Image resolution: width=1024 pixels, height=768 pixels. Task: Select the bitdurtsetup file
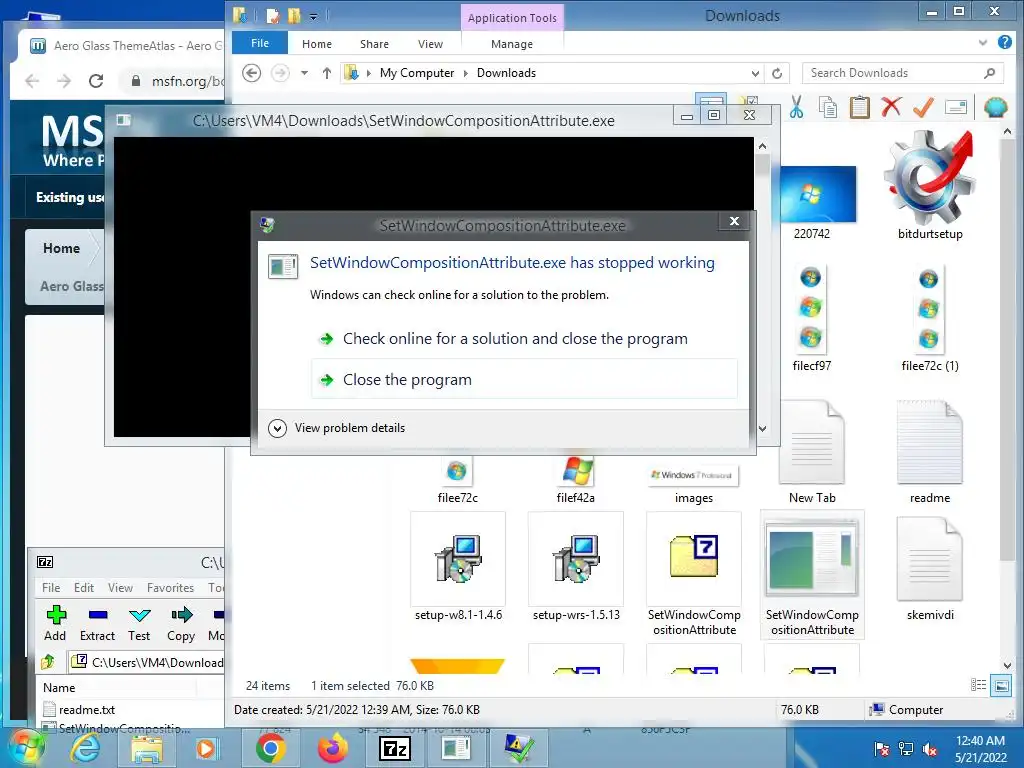coord(930,185)
